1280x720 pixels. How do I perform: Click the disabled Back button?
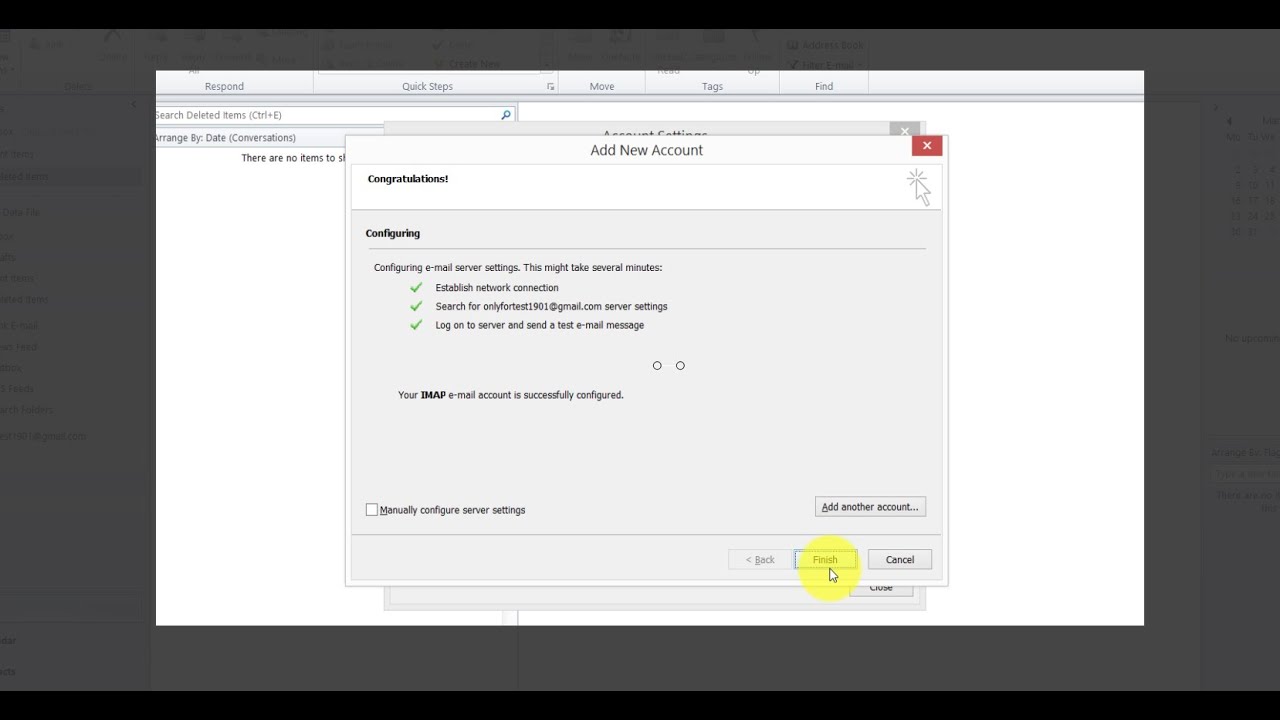[760, 560]
